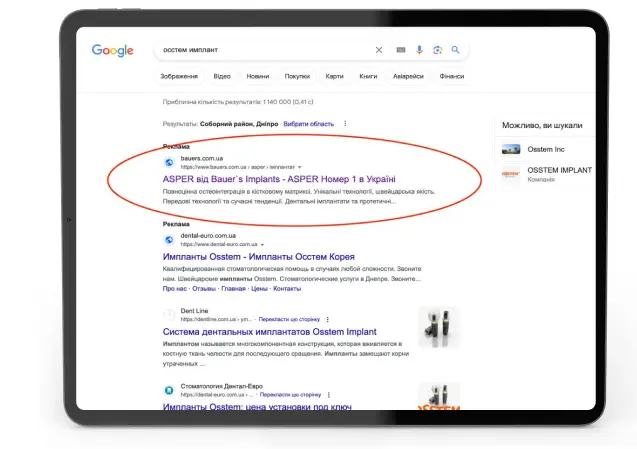637x449 pixels.
Task: Click the bauers.com.ua site name
Action: tap(202, 158)
